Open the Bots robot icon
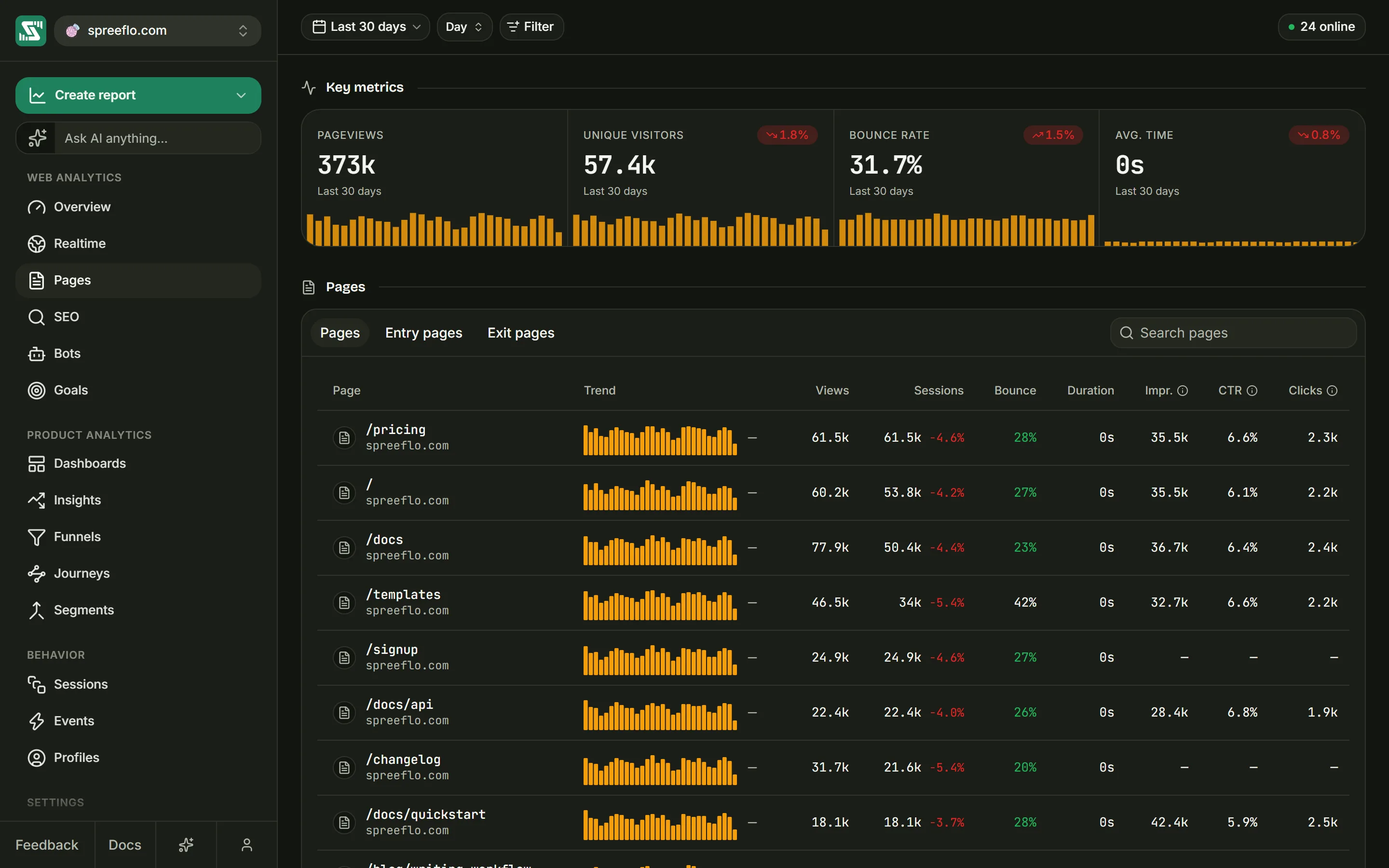This screenshot has height=868, width=1389. coord(37,353)
